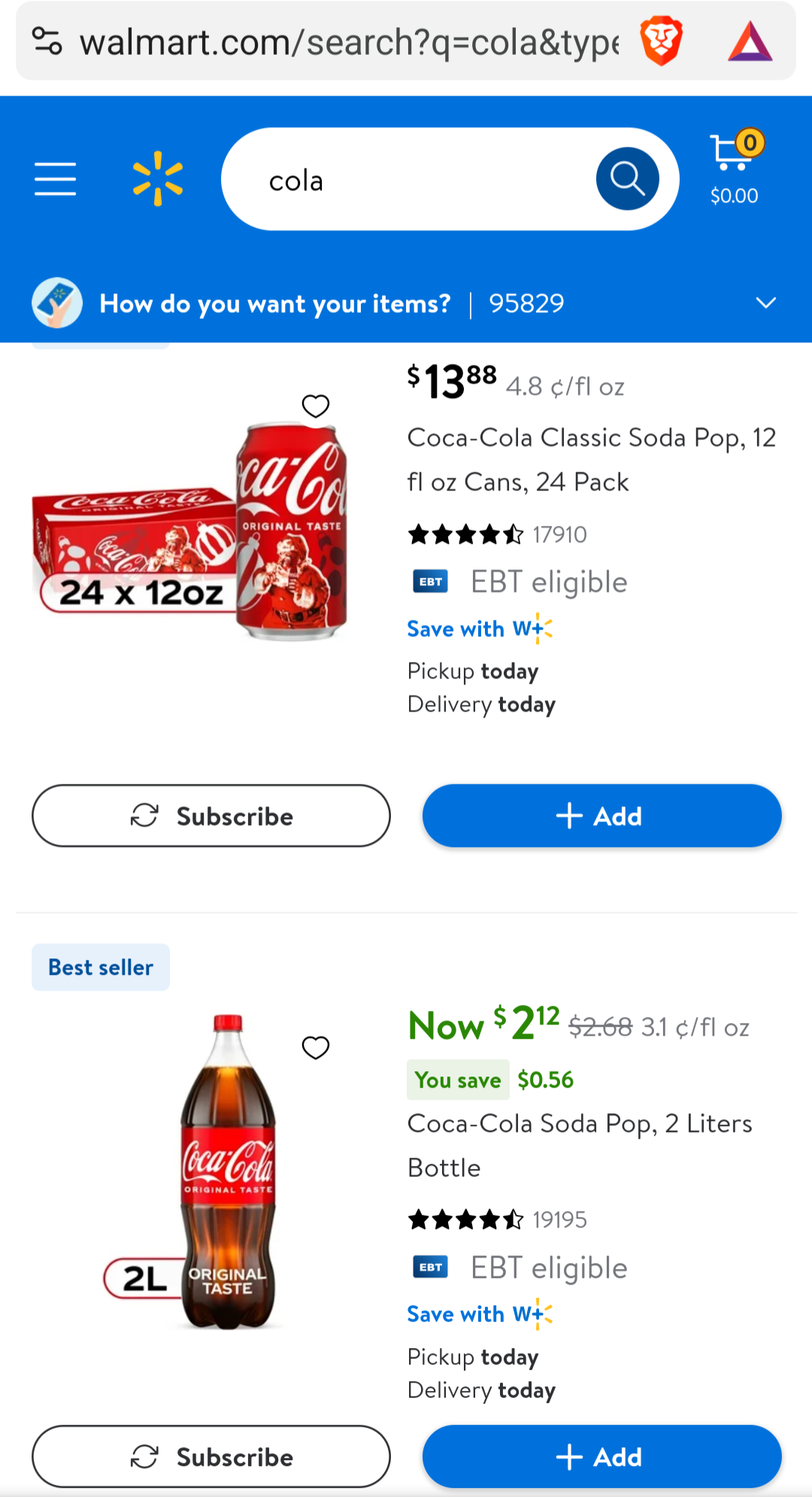Open Coca-Cola Classic Soda Pop 24 Pack title
Image resolution: width=812 pixels, height=1497 pixels.
click(591, 459)
